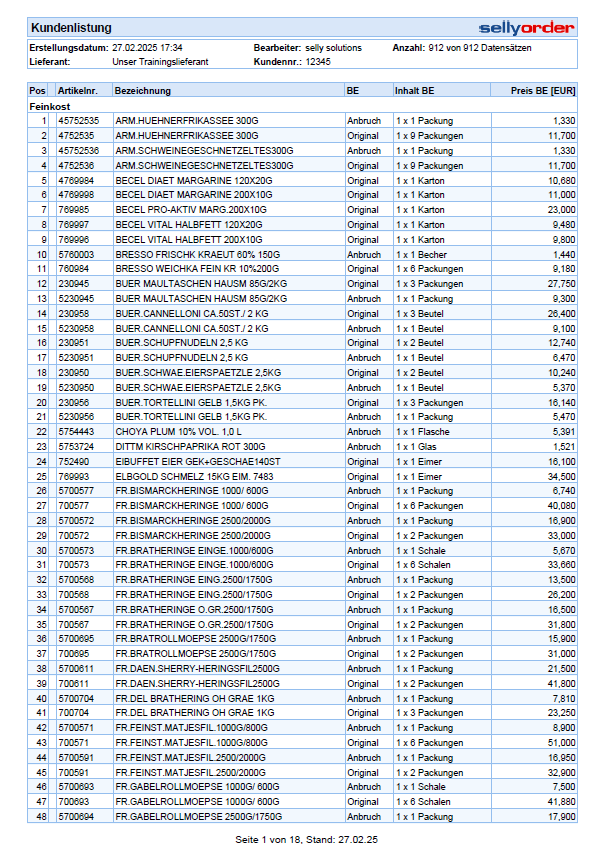Click Kundennr. value 12345
Image resolution: width=604 pixels, height=857 pixels.
318,62
